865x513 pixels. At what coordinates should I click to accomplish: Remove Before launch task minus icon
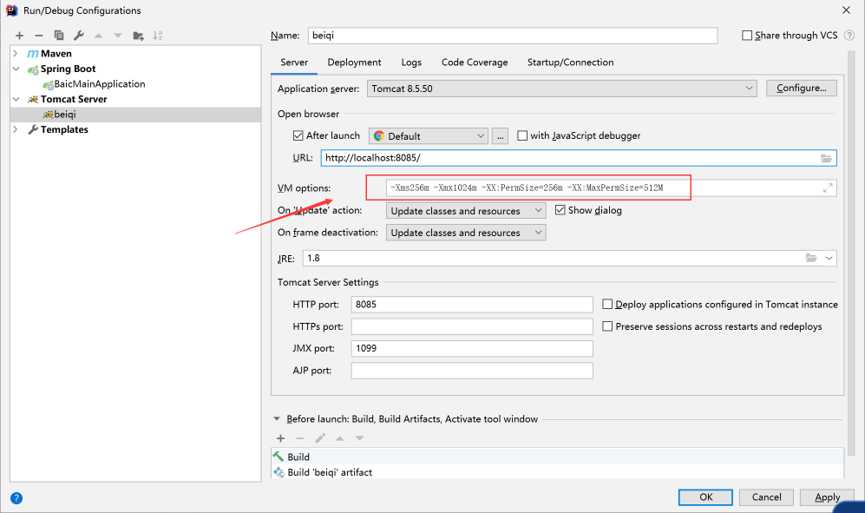point(300,439)
